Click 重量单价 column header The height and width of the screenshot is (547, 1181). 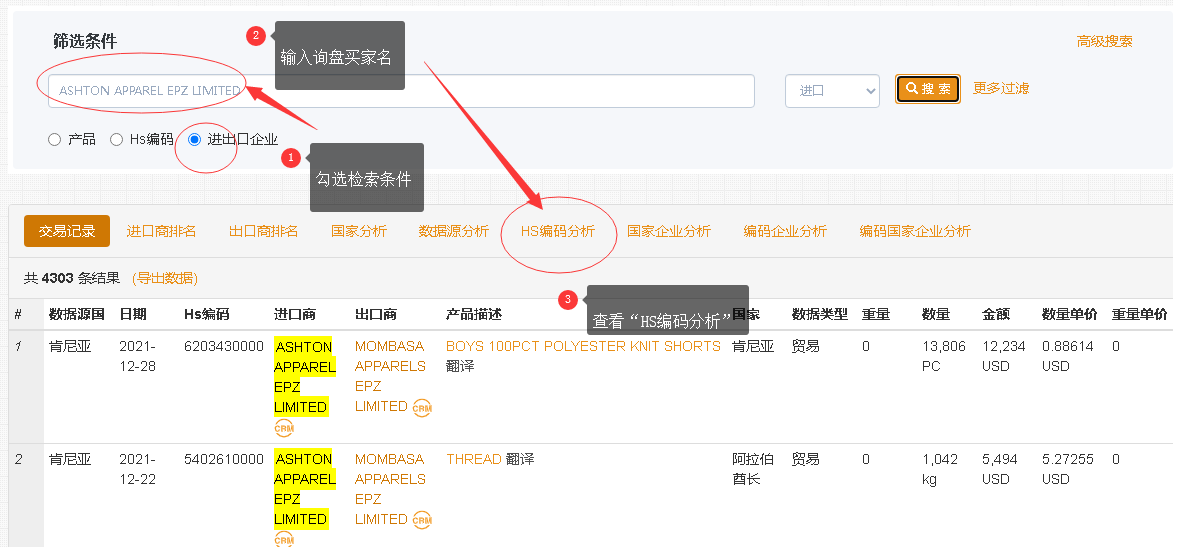(1140, 314)
